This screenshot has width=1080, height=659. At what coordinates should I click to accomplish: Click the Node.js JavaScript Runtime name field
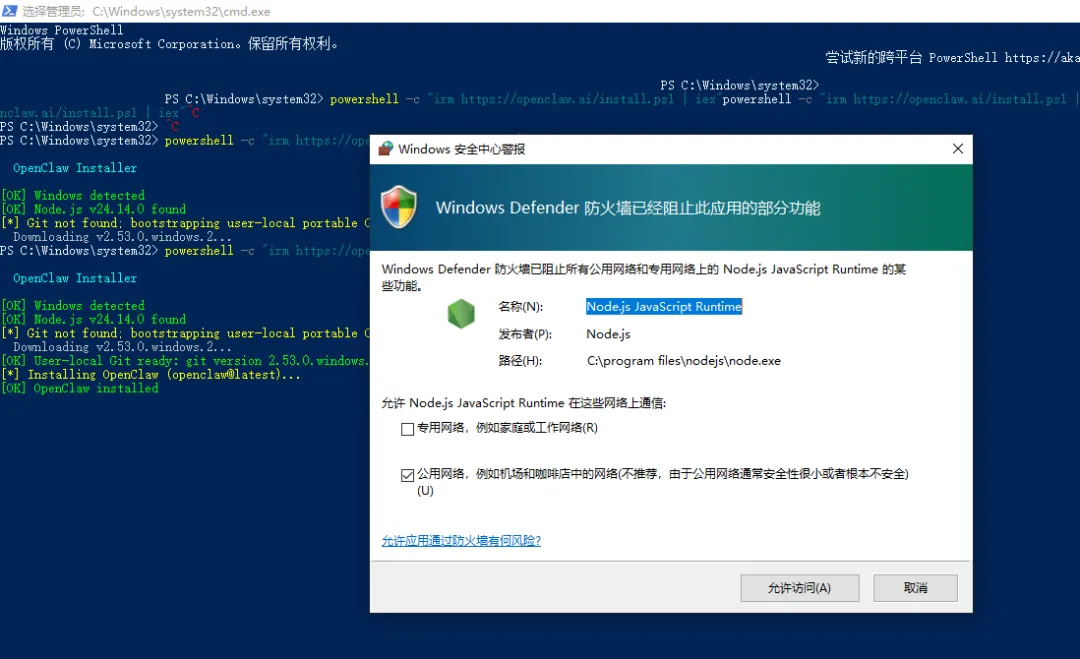[664, 306]
